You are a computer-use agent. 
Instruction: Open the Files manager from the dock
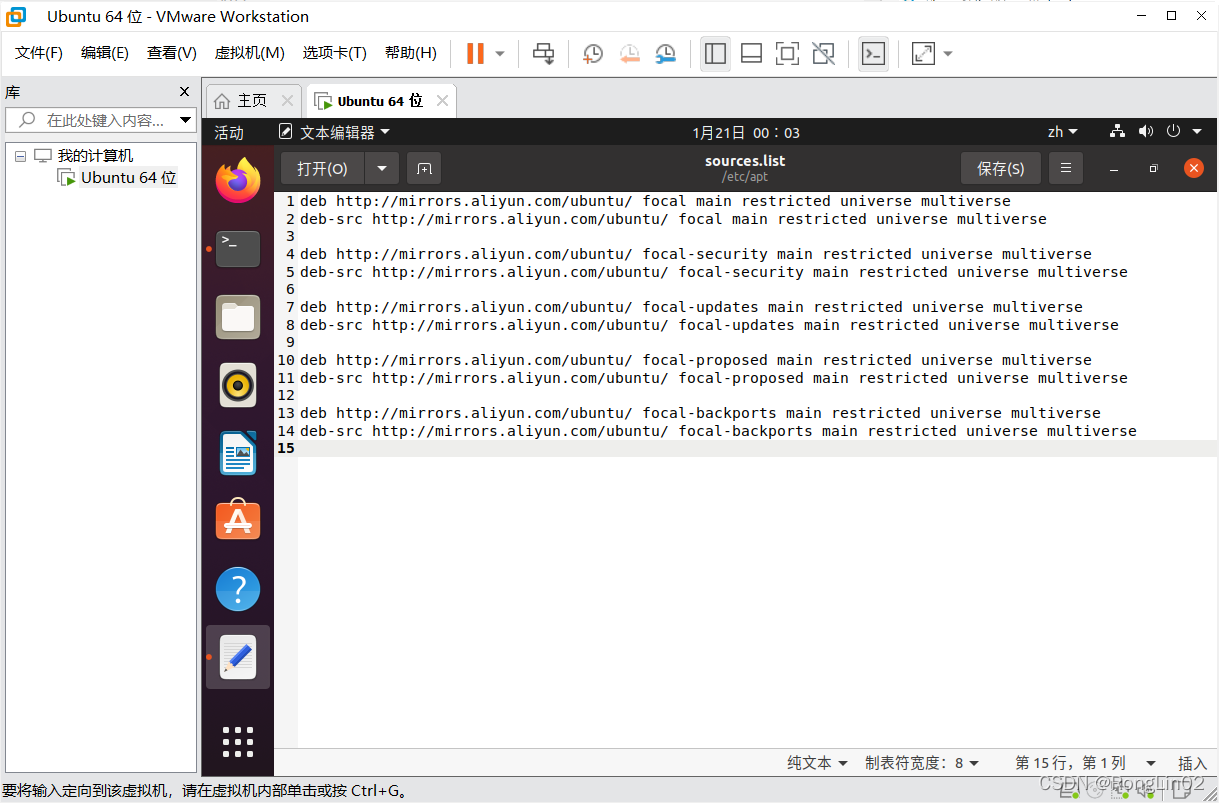point(238,317)
